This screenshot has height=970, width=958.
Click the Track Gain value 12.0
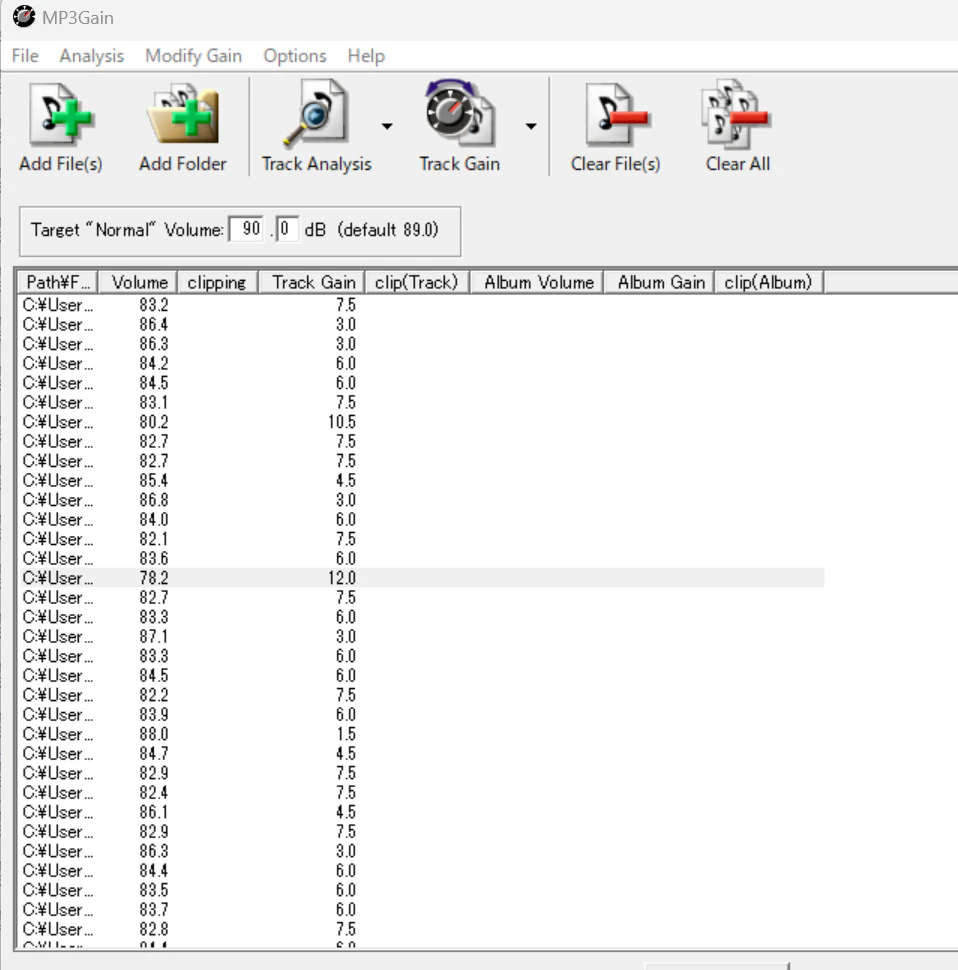click(x=342, y=578)
